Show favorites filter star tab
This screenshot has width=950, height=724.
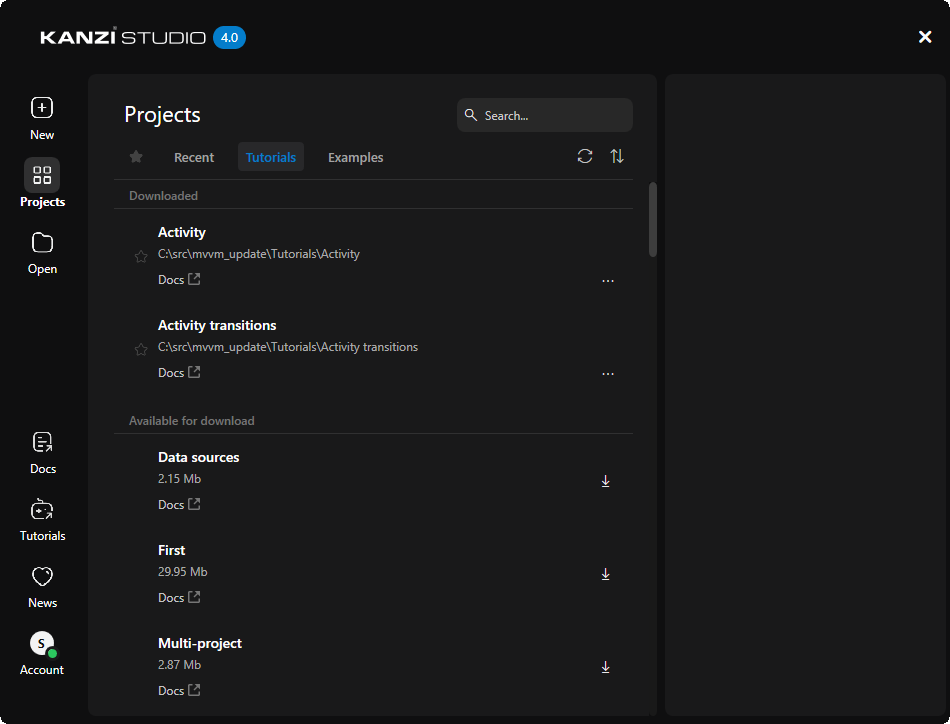[137, 157]
